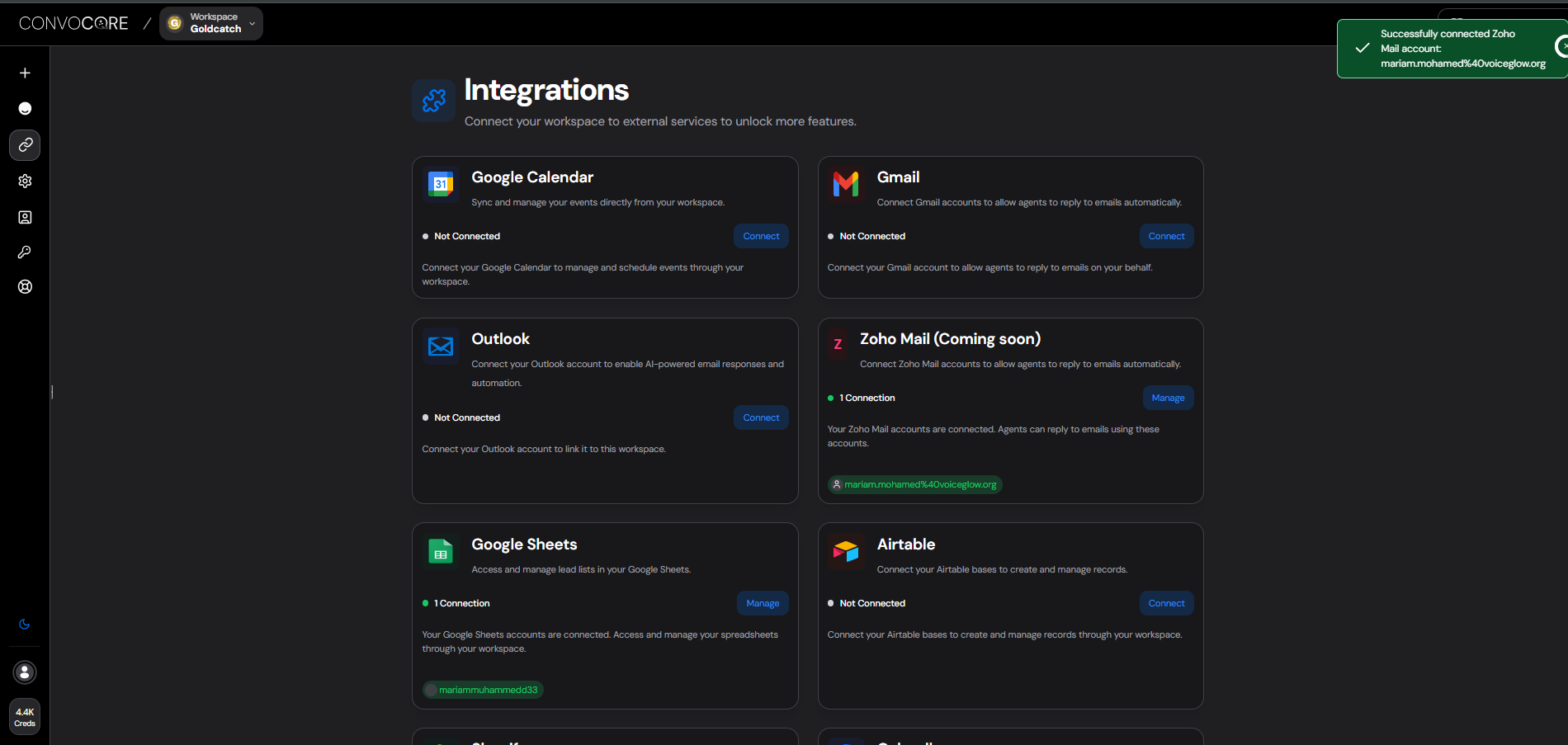Viewport: 1568px width, 745px height.
Task: Open the agents face icon in sidebar
Action: [x=25, y=109]
